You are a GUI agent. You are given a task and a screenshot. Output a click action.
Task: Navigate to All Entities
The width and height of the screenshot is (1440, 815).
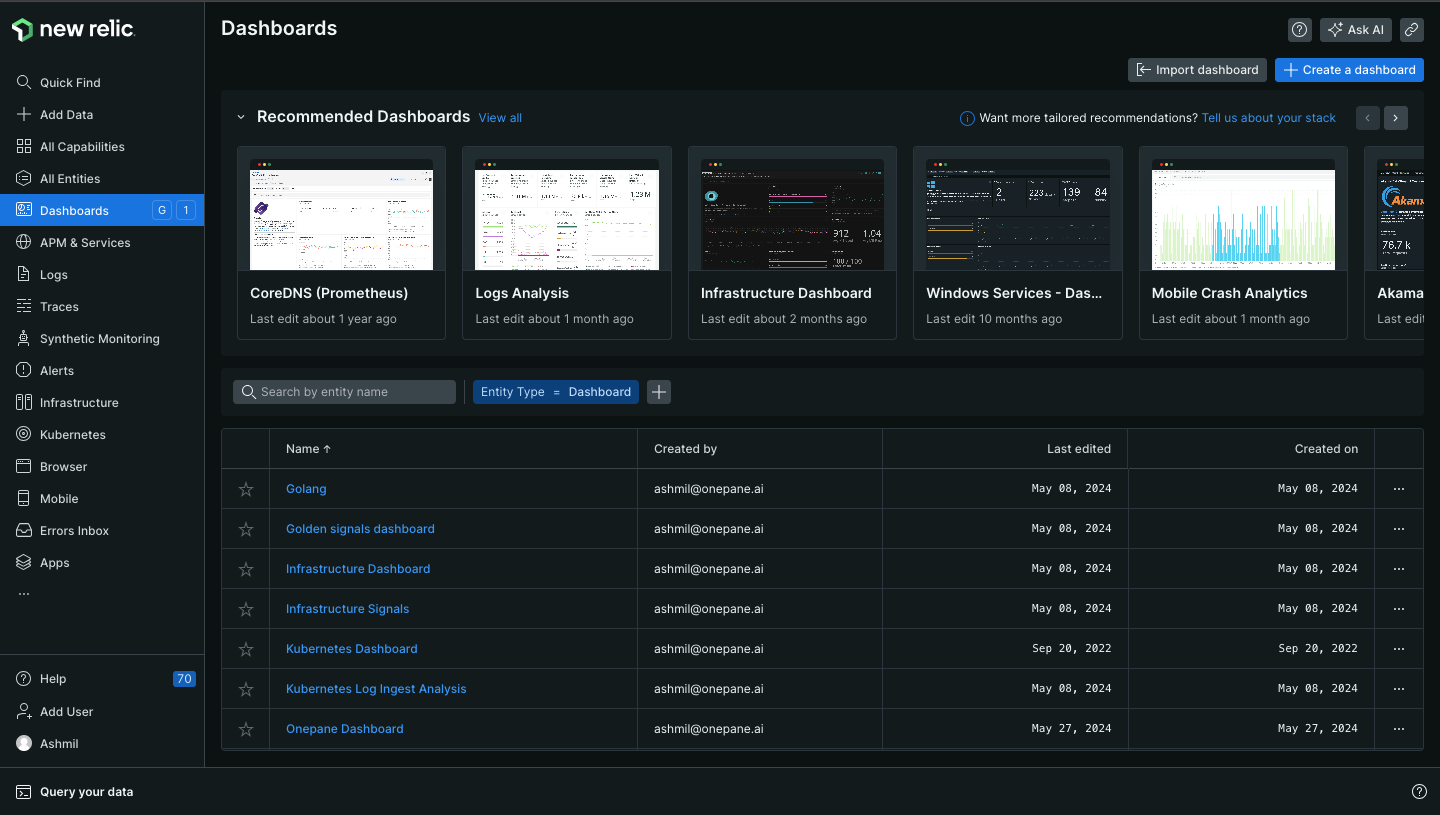coord(102,179)
